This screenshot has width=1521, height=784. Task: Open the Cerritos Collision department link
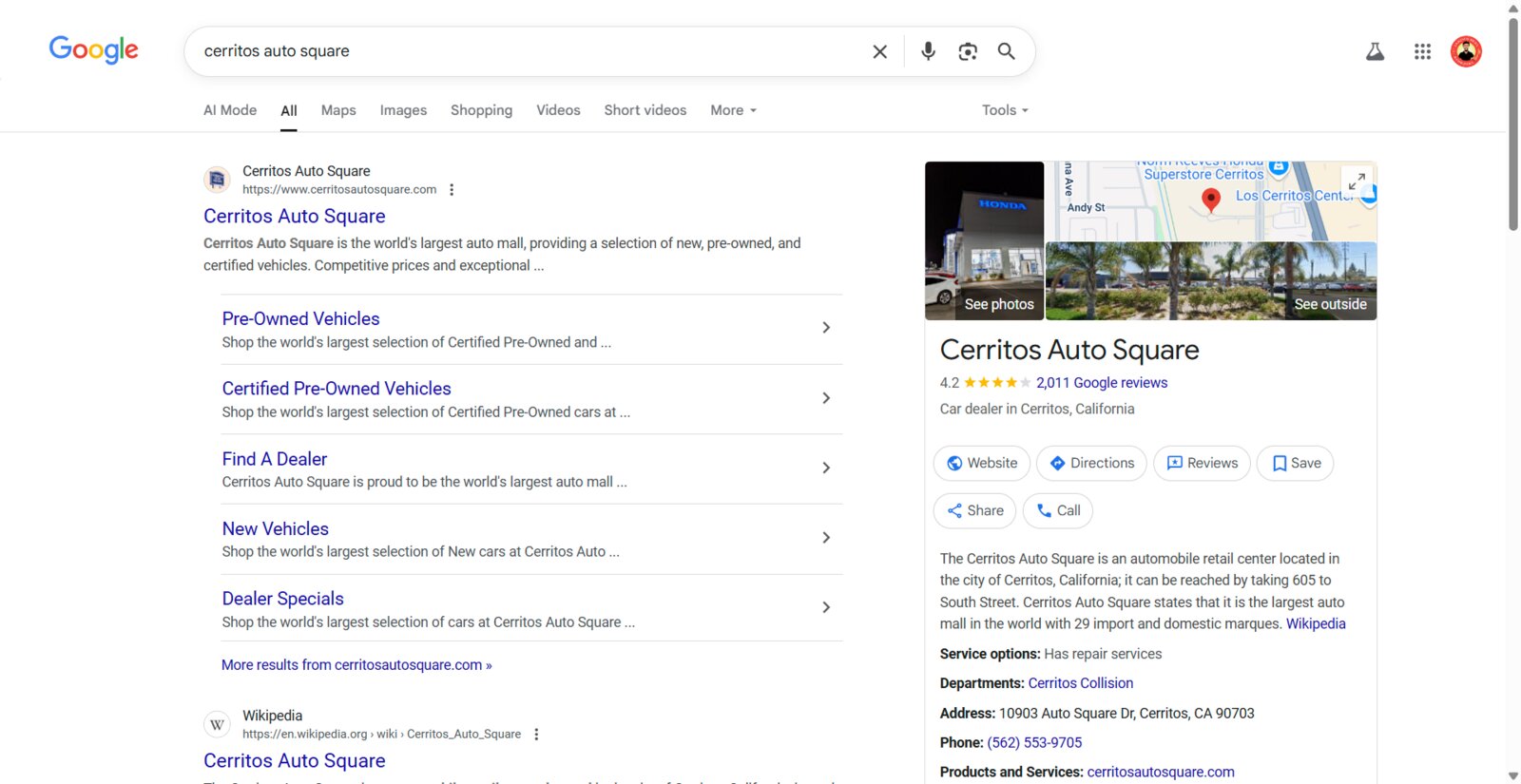pos(1081,683)
